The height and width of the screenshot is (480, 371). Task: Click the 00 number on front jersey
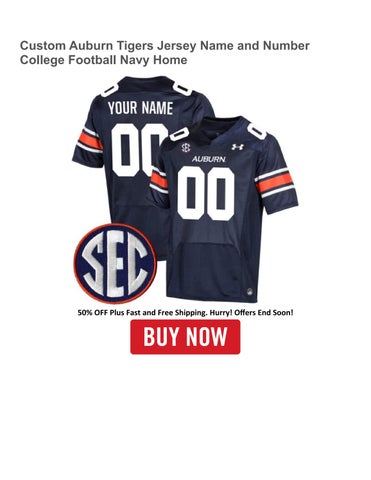[206, 194]
